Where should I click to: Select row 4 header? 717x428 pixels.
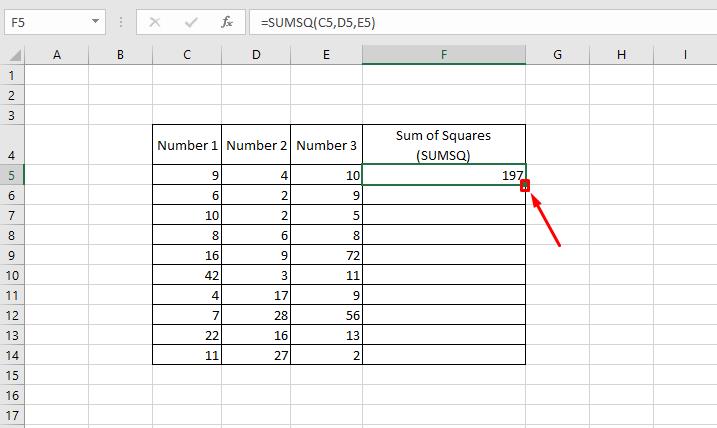coord(12,144)
